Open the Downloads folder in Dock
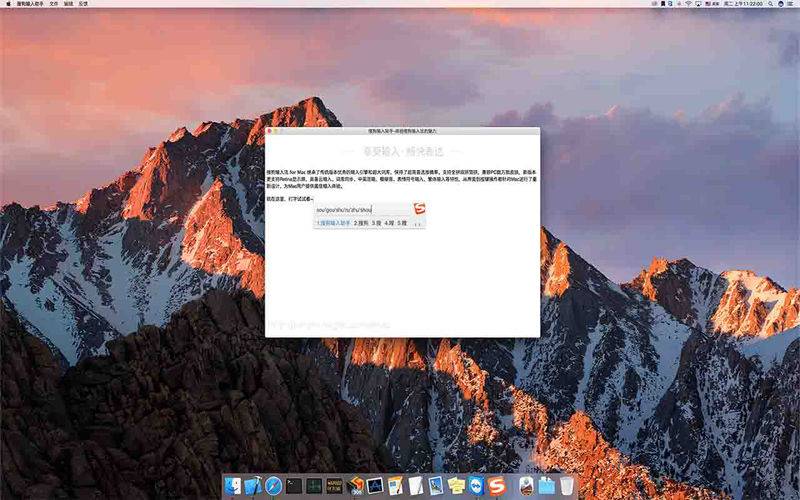 click(x=546, y=486)
